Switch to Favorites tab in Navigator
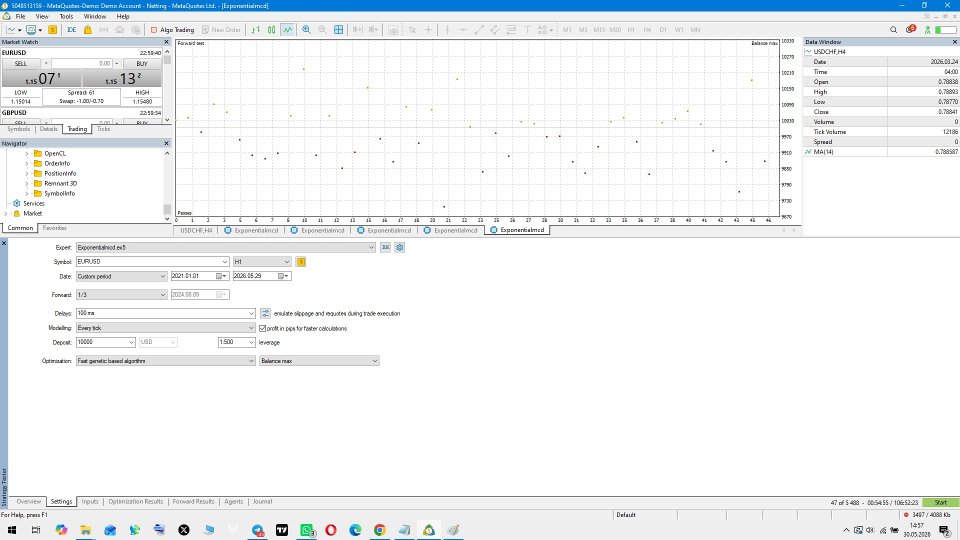This screenshot has height=540, width=960. coord(54,228)
